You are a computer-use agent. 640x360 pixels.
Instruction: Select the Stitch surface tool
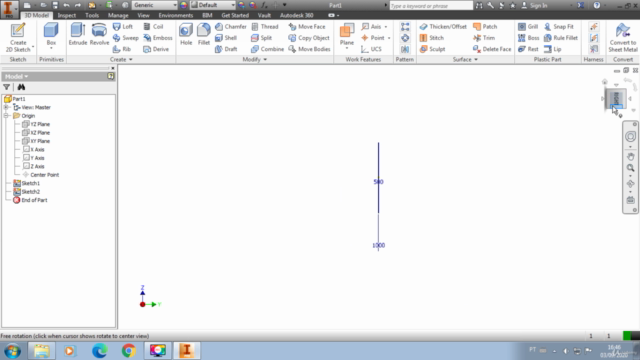pos(431,38)
